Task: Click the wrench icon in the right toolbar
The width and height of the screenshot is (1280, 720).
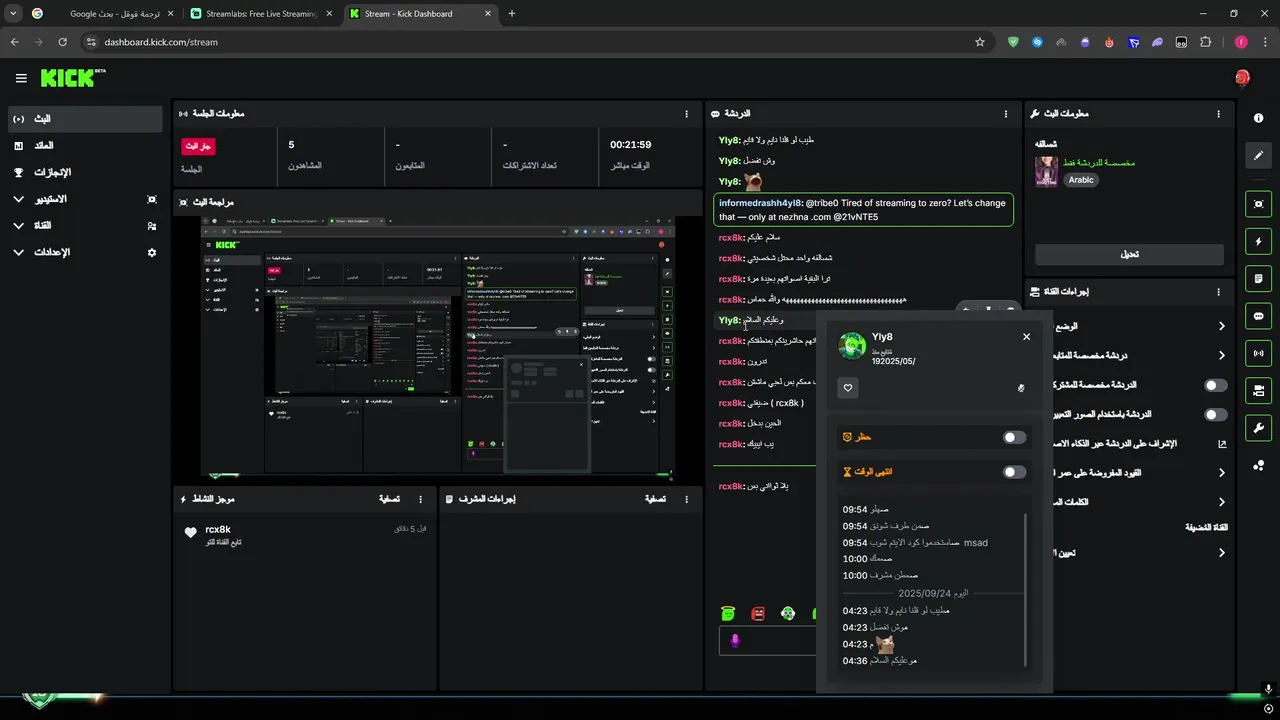Action: [x=1258, y=428]
